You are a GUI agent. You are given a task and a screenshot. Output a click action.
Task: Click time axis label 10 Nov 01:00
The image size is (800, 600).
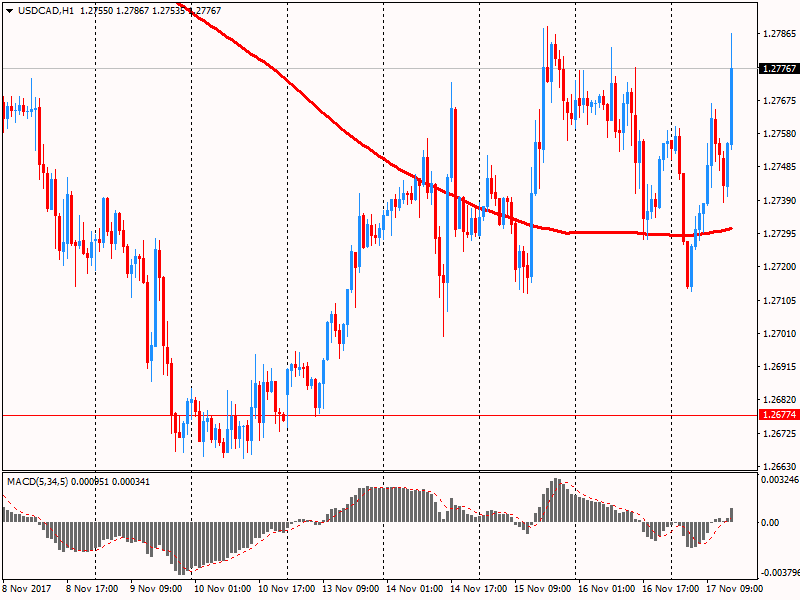click(x=222, y=588)
